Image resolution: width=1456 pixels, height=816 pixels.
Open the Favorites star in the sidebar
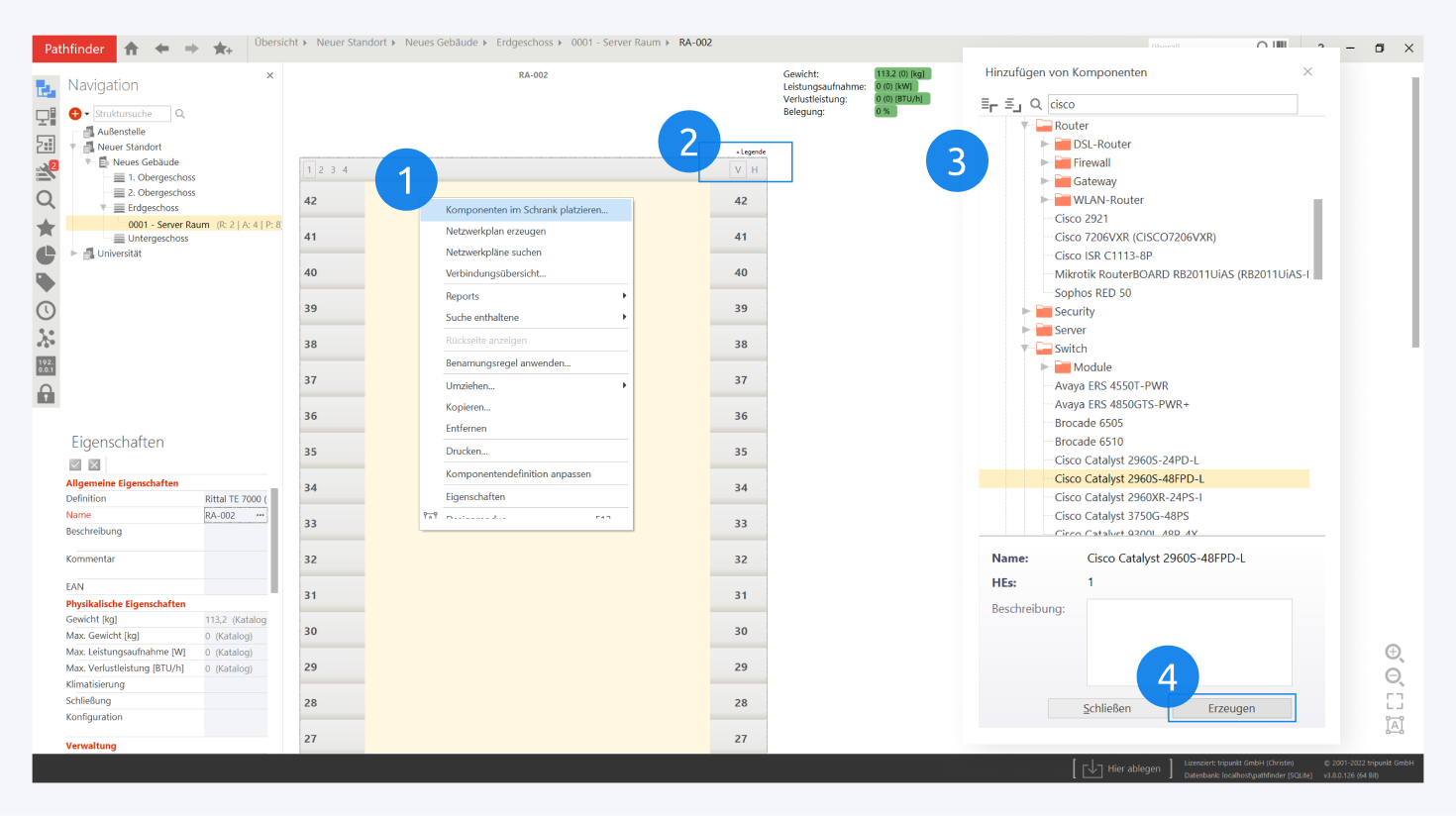click(x=46, y=228)
